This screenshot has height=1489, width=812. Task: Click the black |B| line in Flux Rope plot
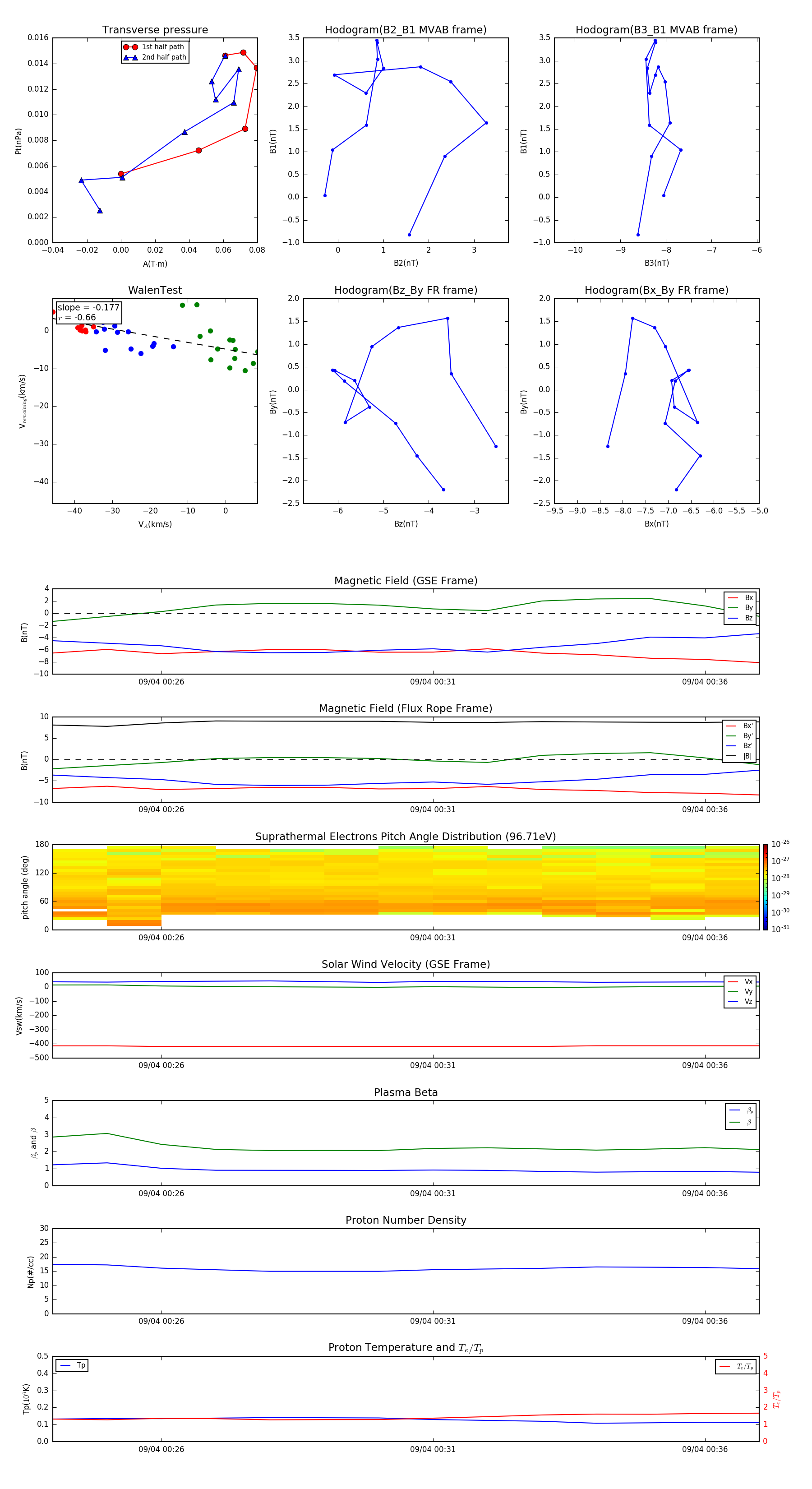point(406,721)
